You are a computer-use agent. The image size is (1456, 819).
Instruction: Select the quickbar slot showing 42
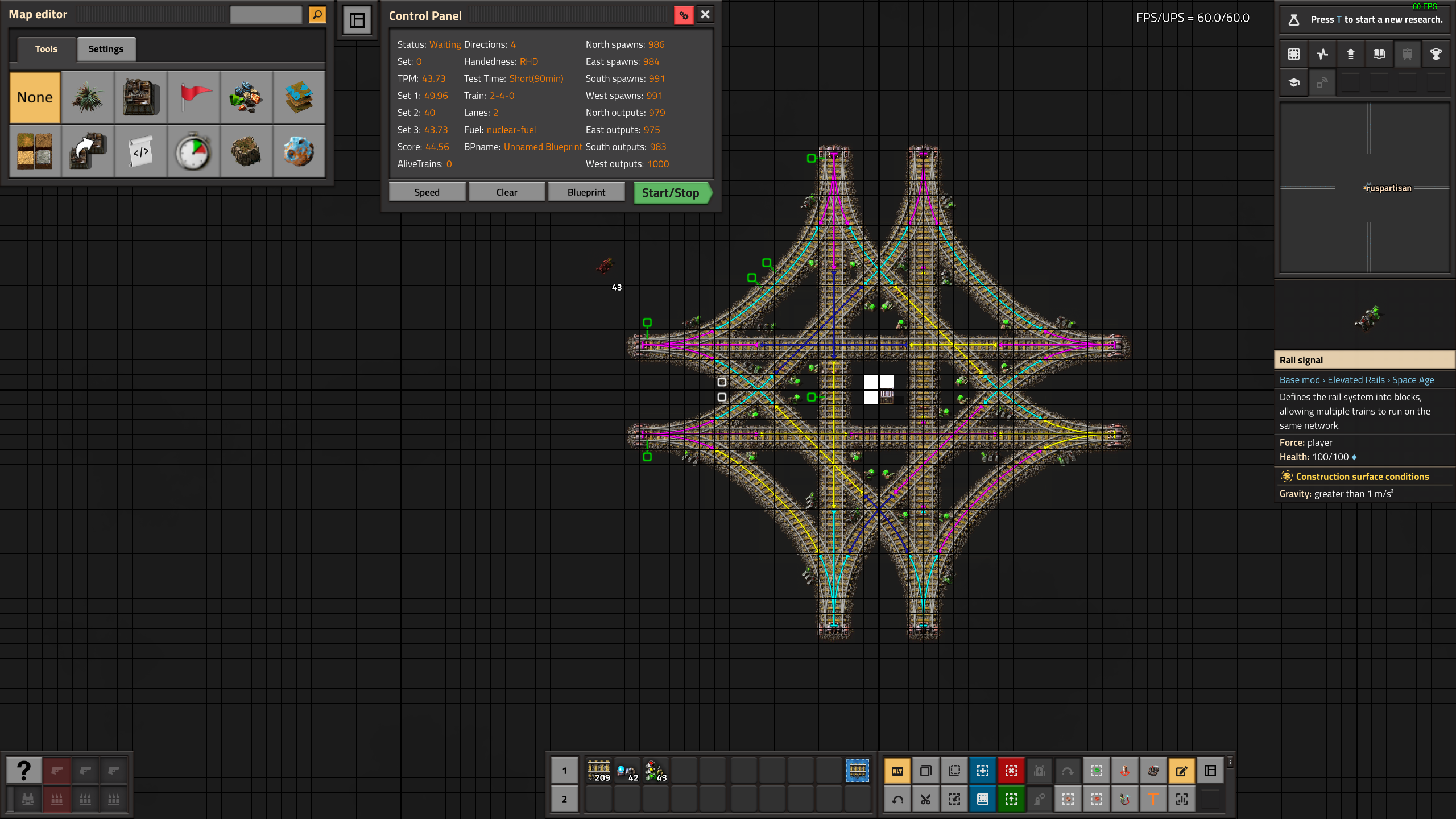coord(627,771)
